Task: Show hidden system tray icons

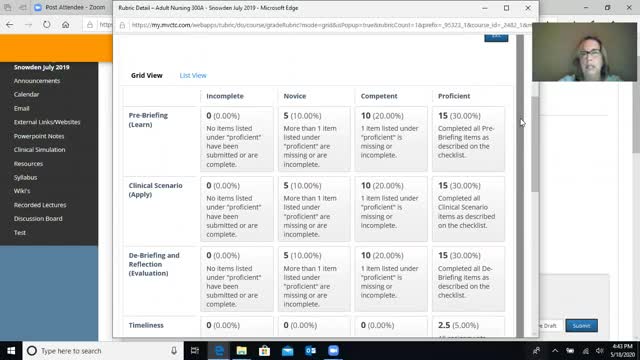Action: click(x=555, y=351)
